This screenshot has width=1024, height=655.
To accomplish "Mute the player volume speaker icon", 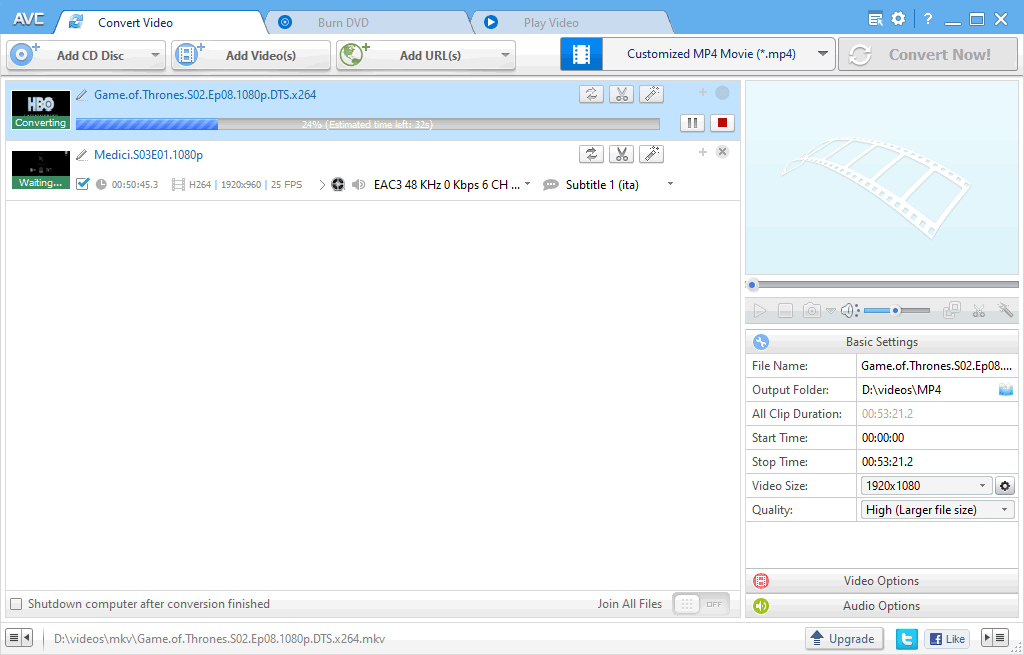I will point(849,311).
